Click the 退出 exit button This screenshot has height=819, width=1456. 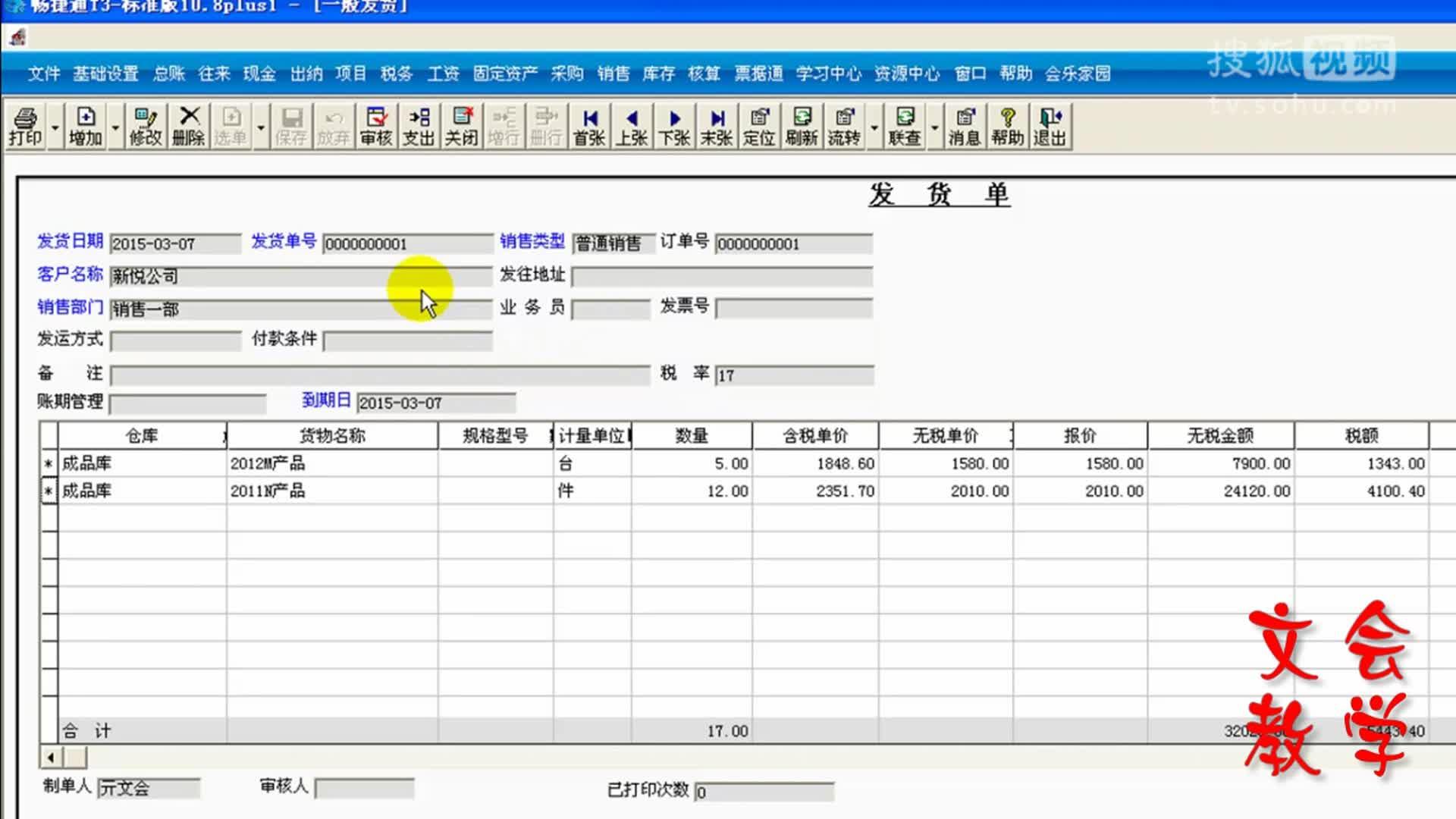(1049, 127)
